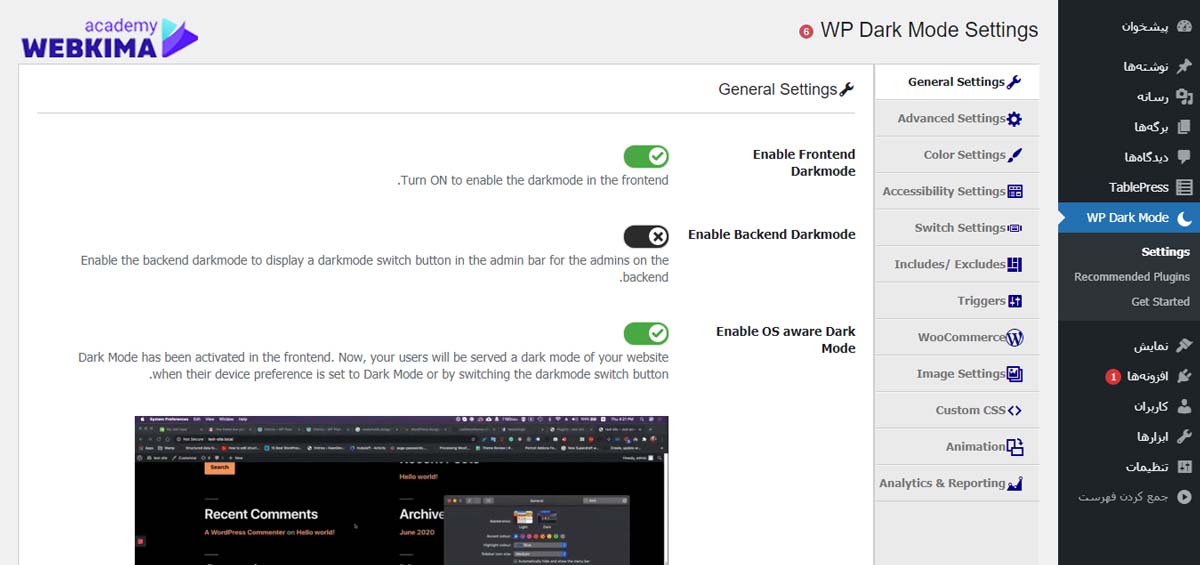Click the Animation icon in settings tabs
The height and width of the screenshot is (565, 1200).
[x=1015, y=447]
